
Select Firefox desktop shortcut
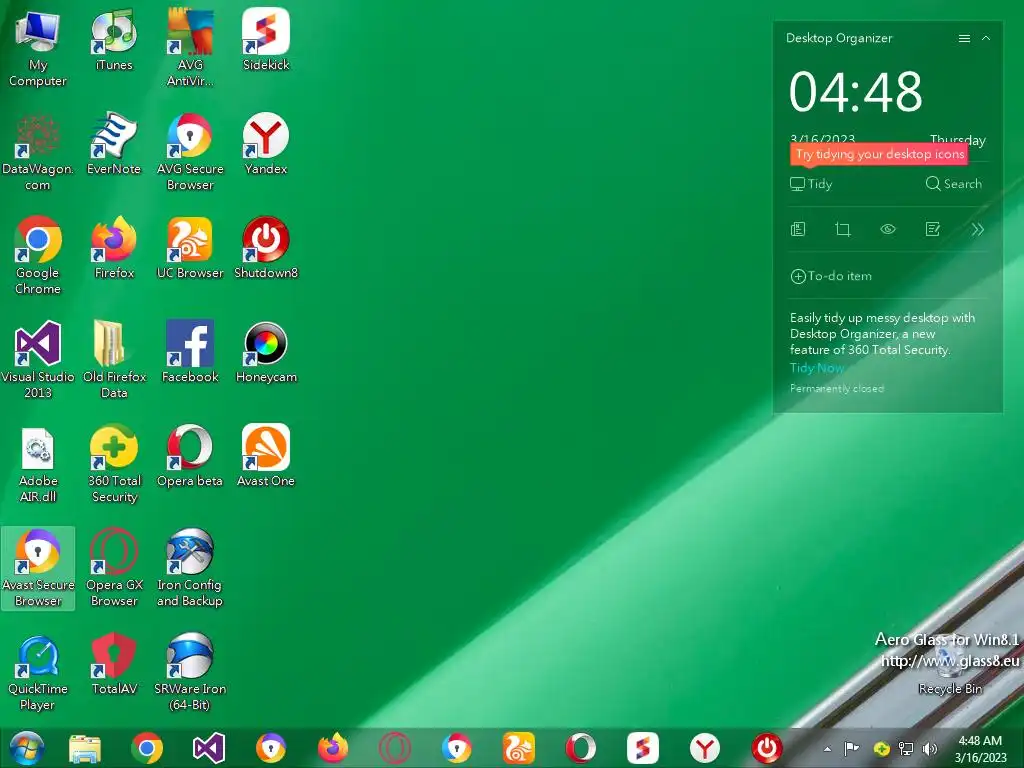[x=114, y=248]
